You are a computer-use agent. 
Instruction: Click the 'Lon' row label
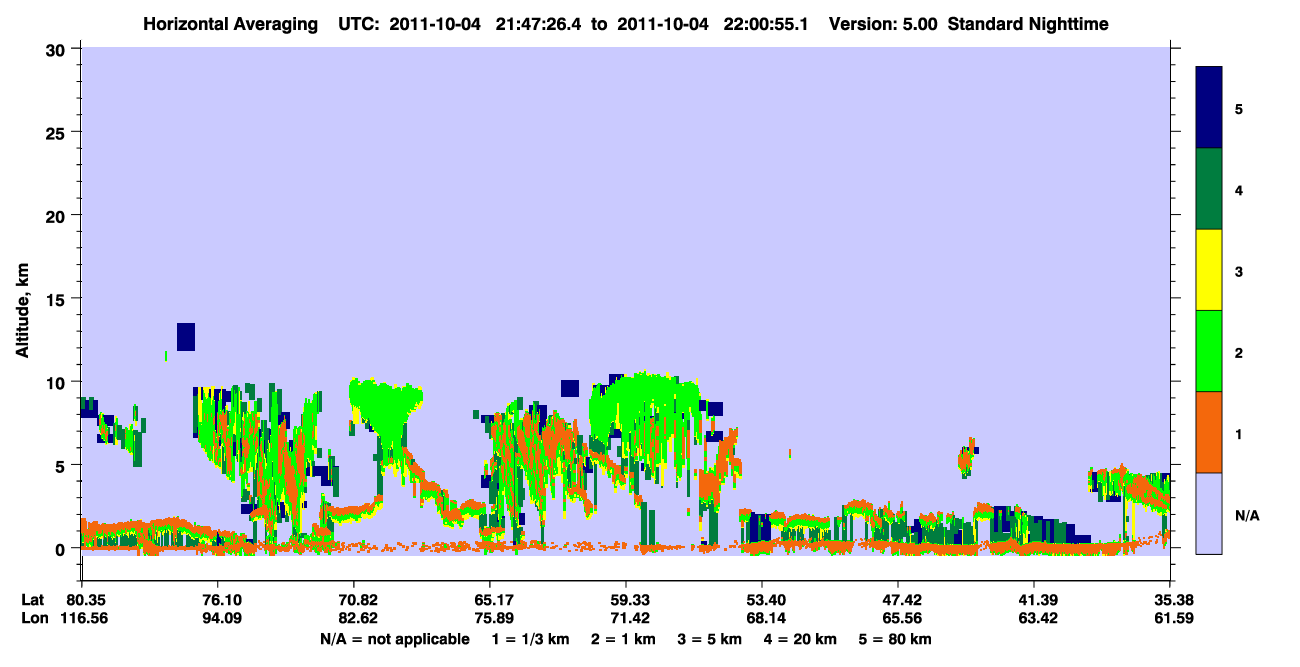click(x=33, y=618)
